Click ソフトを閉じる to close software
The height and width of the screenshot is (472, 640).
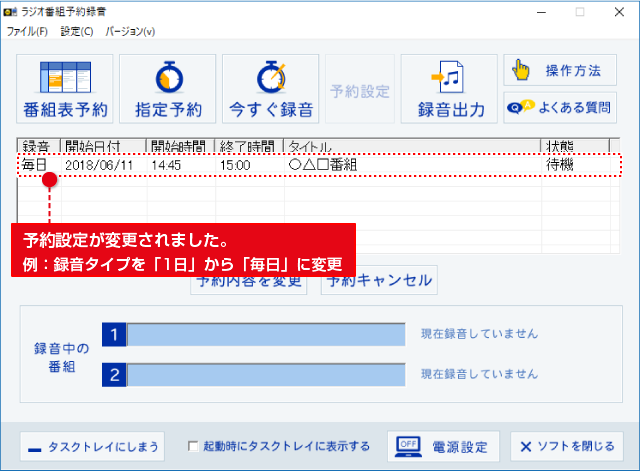pos(567,446)
